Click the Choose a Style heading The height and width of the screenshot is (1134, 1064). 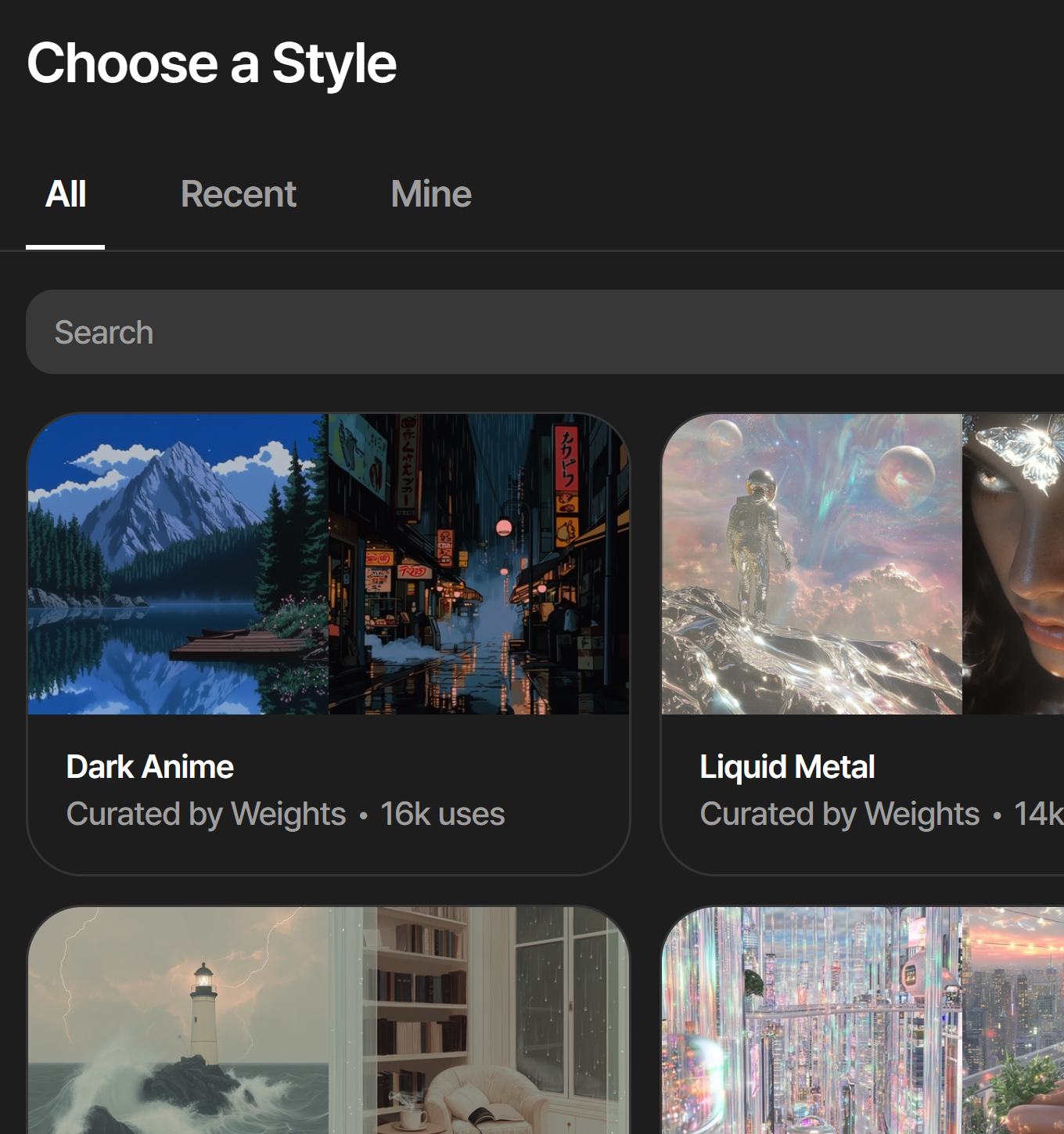pyautogui.click(x=212, y=63)
